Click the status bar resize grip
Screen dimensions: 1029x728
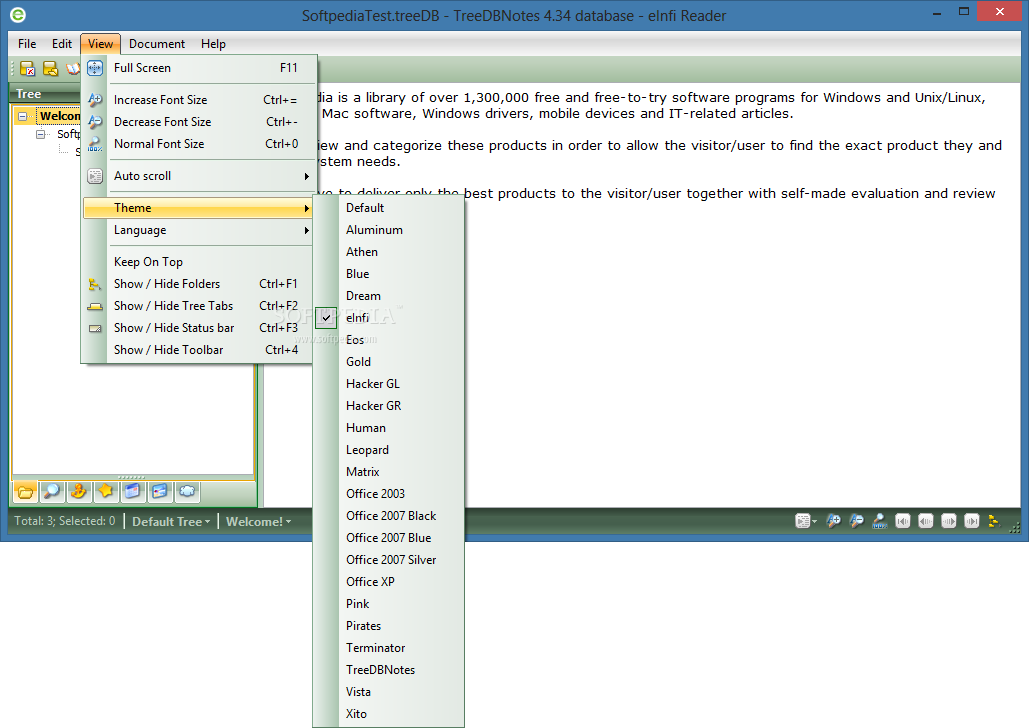tap(1015, 526)
